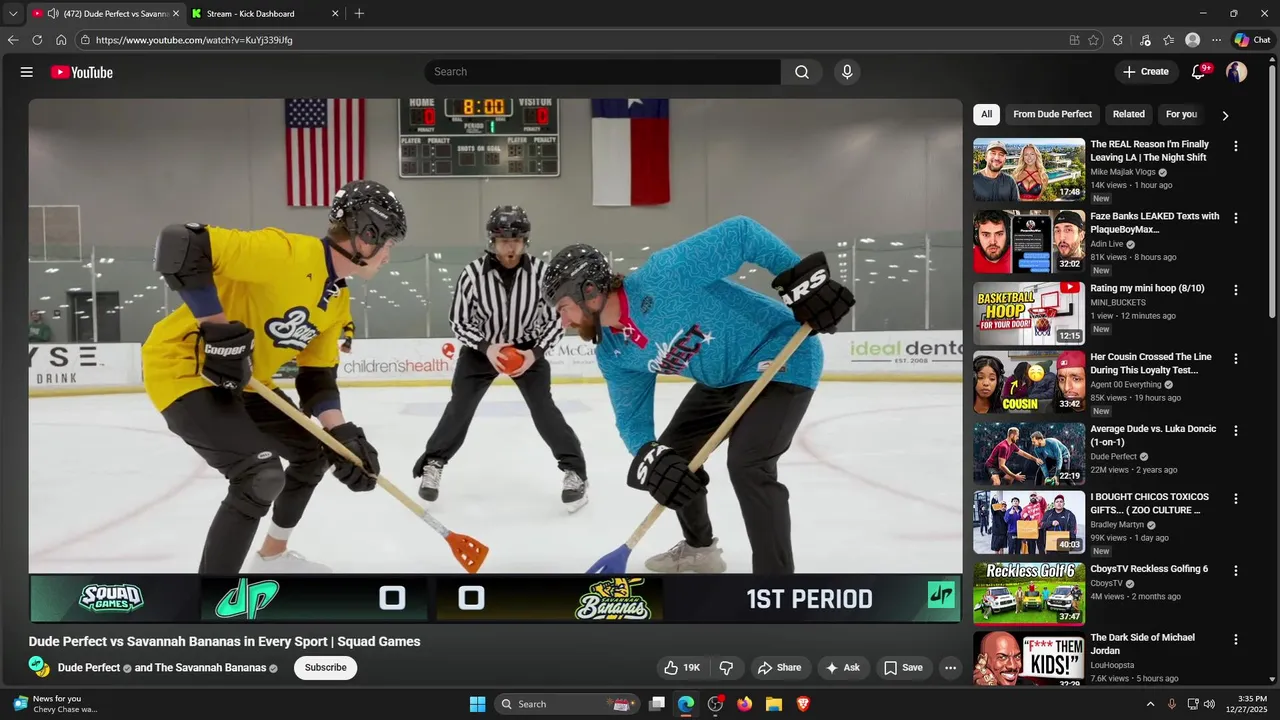Screen dimensions: 1280x720
Task: Click inside the YouTube search field
Action: 602,72
